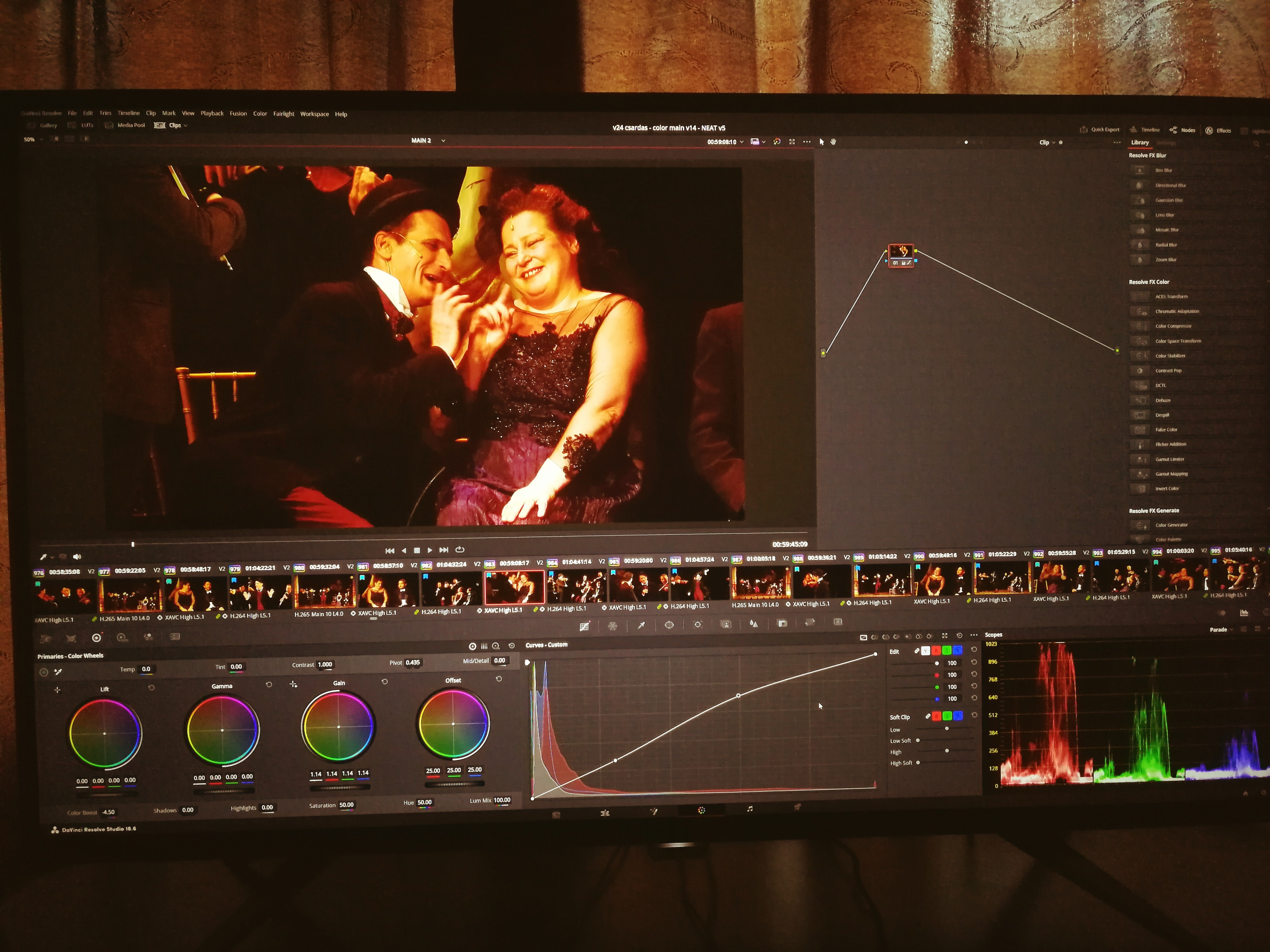Open the Gallery panel
The image size is (1270, 952).
48,125
